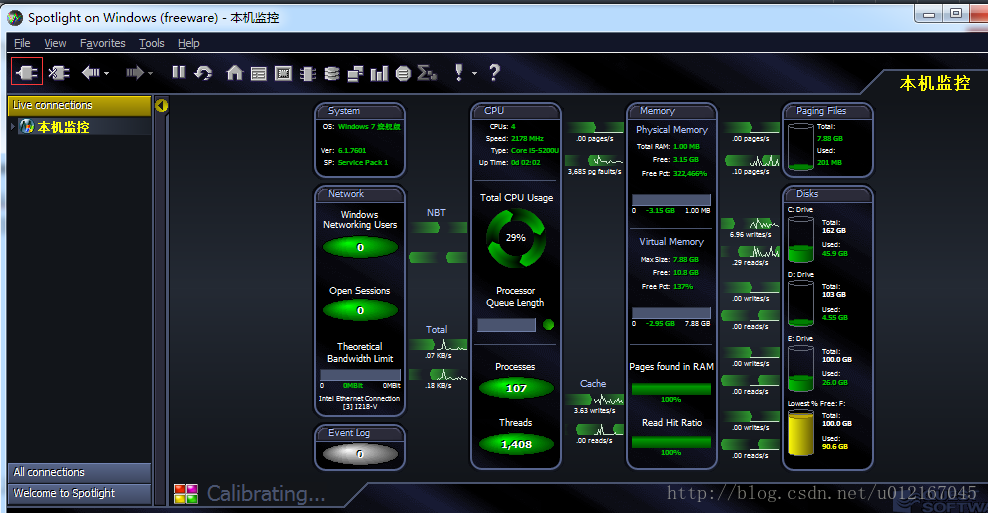The image size is (988, 513).
Task: Click the yellow F: drive cylinder
Action: (801, 432)
